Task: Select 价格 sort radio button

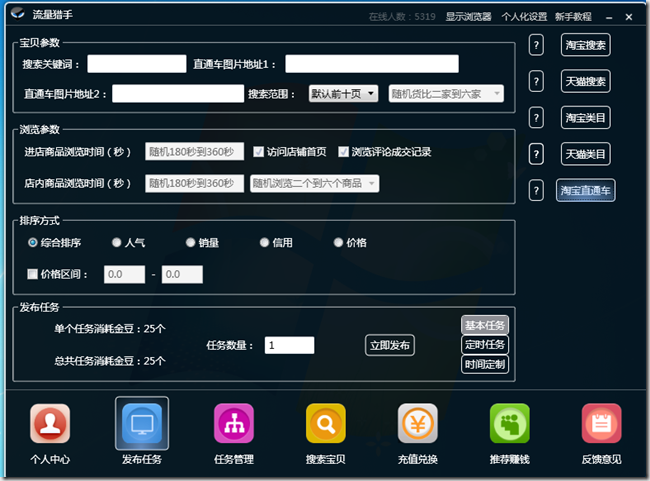Action: coord(338,243)
